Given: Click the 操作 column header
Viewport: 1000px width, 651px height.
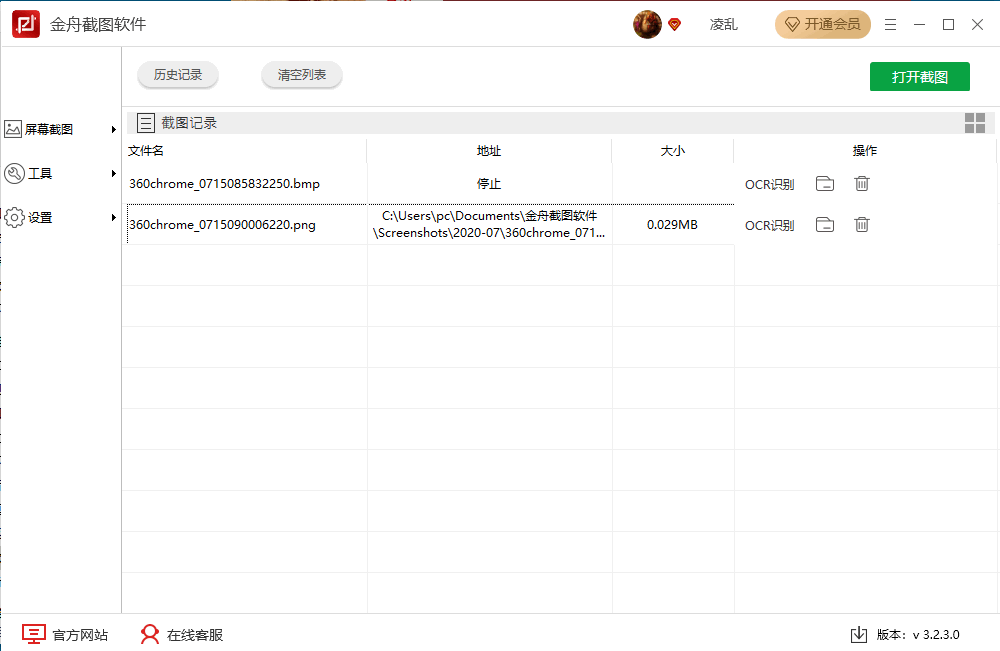Looking at the screenshot, I should [x=865, y=150].
